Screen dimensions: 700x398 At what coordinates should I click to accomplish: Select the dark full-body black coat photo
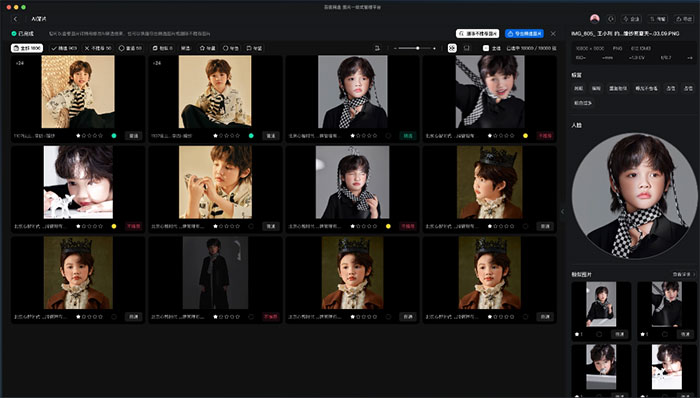point(215,273)
